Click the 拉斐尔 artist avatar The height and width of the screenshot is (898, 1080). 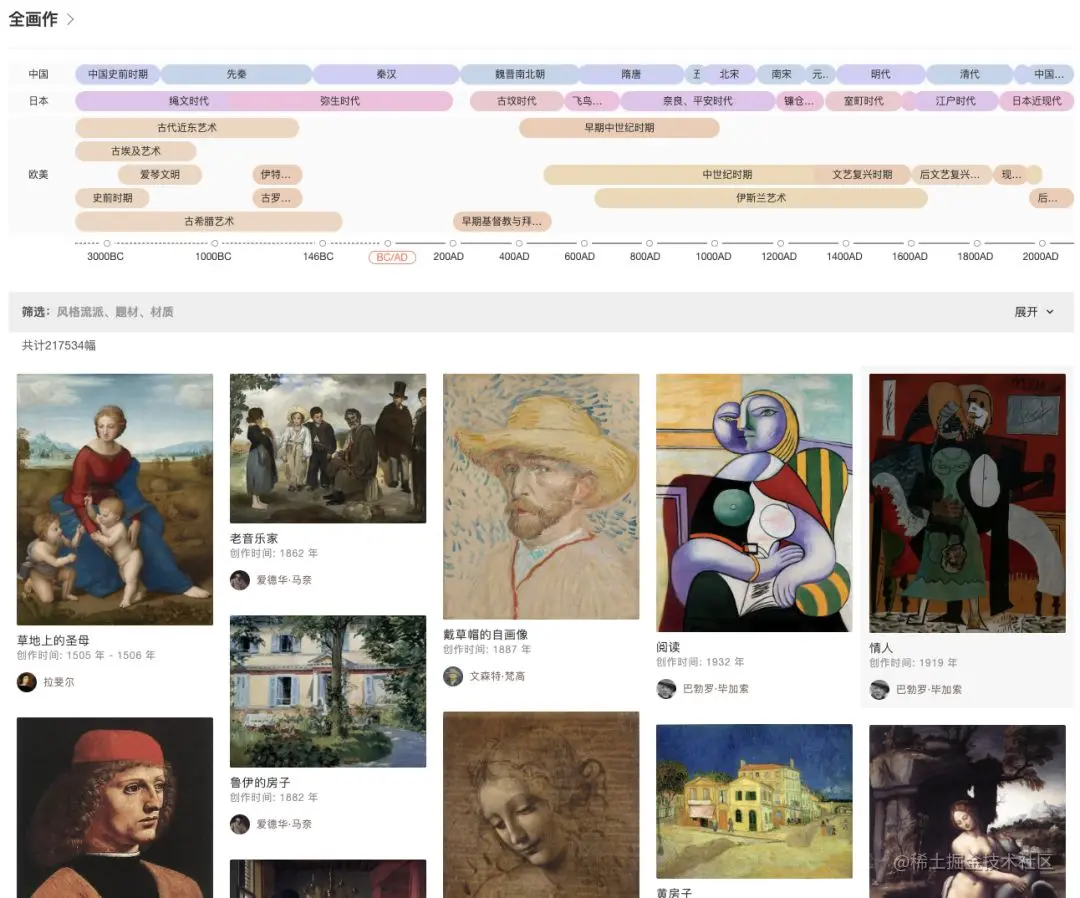click(x=27, y=682)
